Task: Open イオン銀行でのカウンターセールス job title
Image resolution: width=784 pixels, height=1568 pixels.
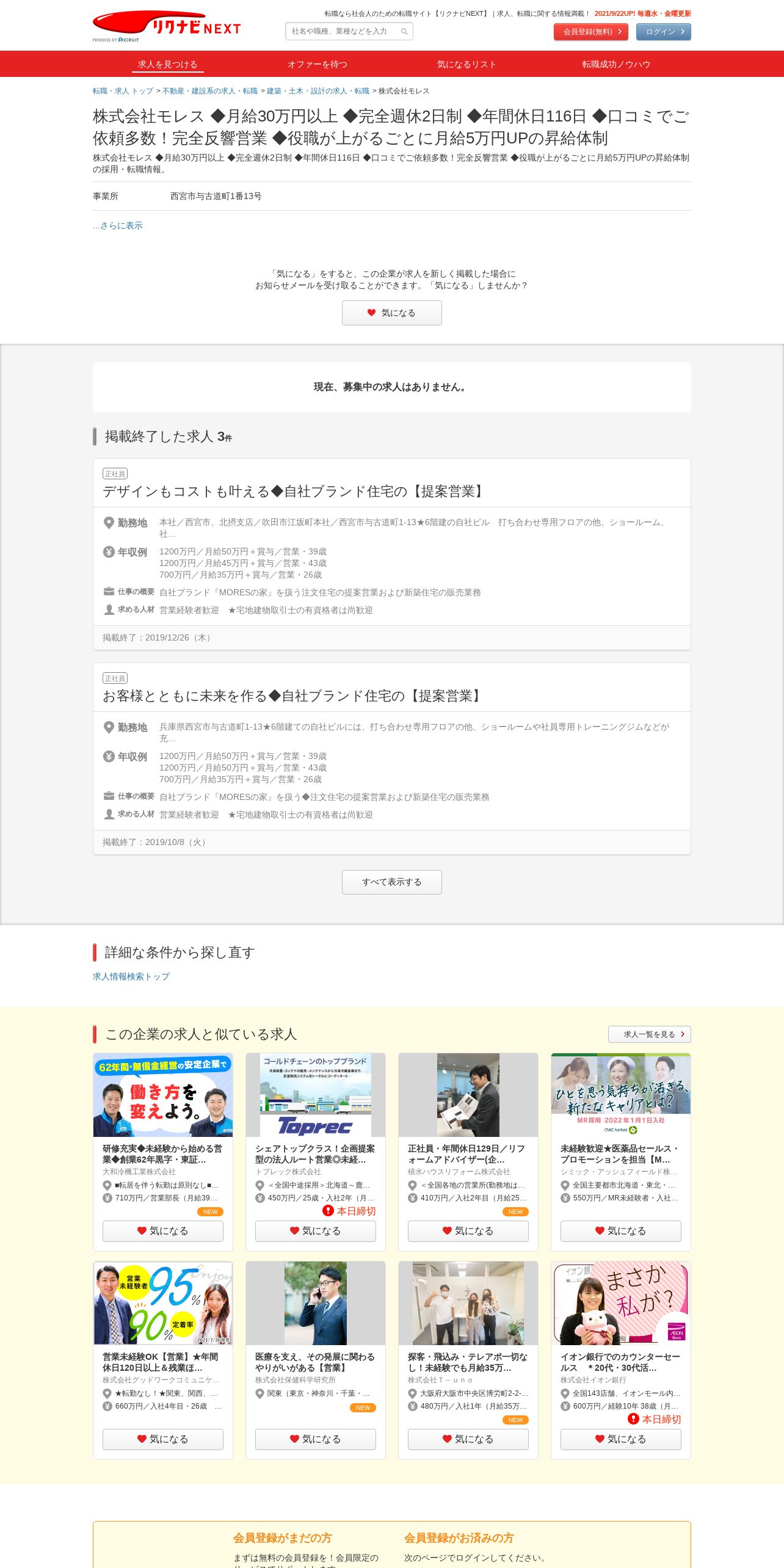Action: point(621,1362)
